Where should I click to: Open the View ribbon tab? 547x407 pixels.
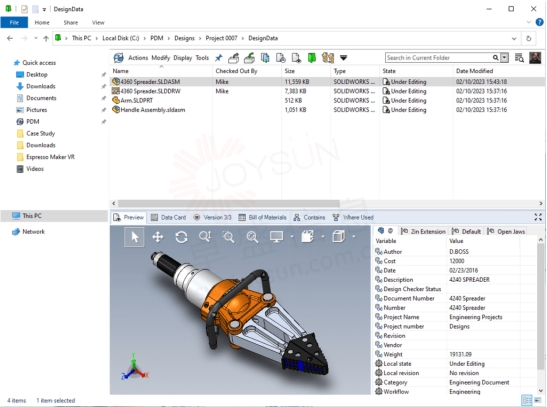98,22
